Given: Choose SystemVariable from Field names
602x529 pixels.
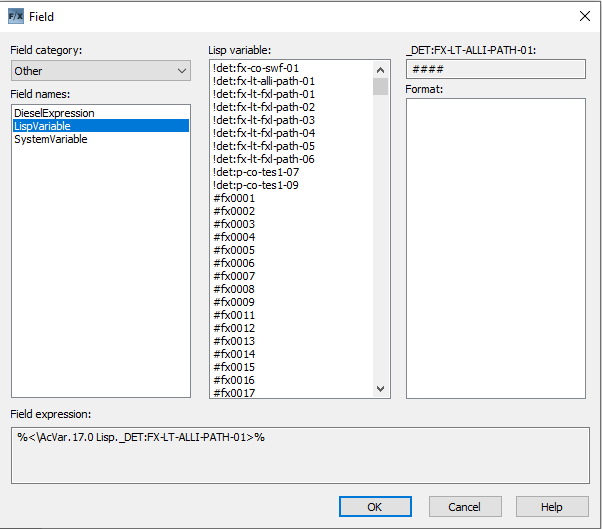Looking at the screenshot, I should (51, 139).
